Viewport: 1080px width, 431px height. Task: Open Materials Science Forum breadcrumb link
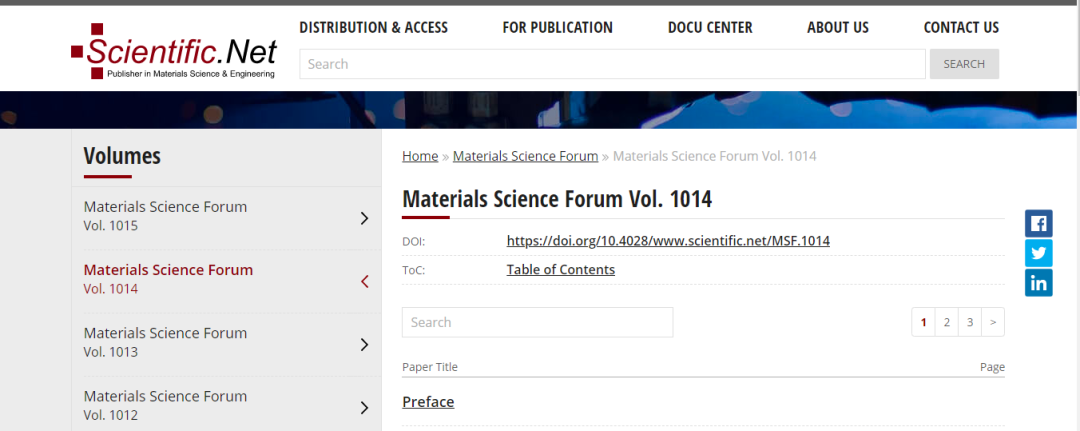click(526, 156)
